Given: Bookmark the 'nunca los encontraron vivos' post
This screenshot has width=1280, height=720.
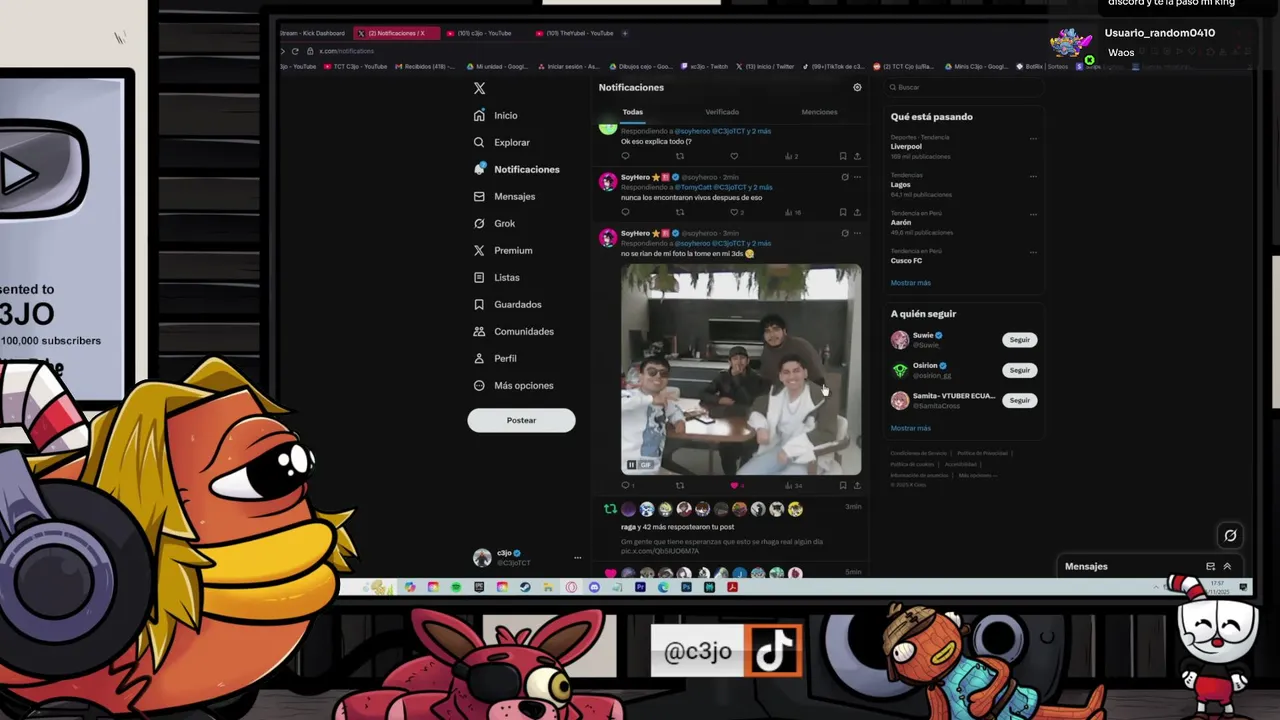Looking at the screenshot, I should [843, 212].
